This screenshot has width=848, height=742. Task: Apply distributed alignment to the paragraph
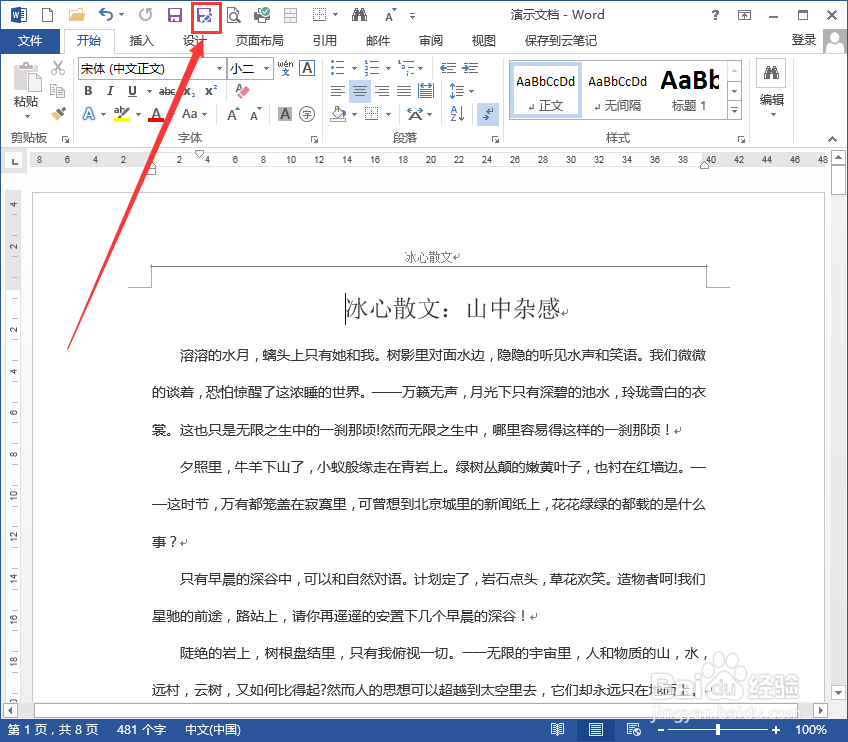coord(426,91)
